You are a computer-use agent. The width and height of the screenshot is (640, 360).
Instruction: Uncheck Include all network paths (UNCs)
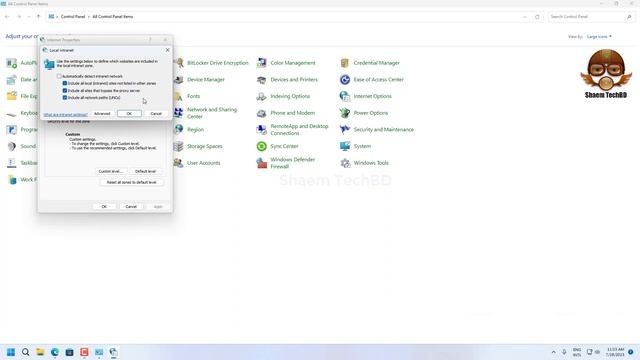pos(64,98)
